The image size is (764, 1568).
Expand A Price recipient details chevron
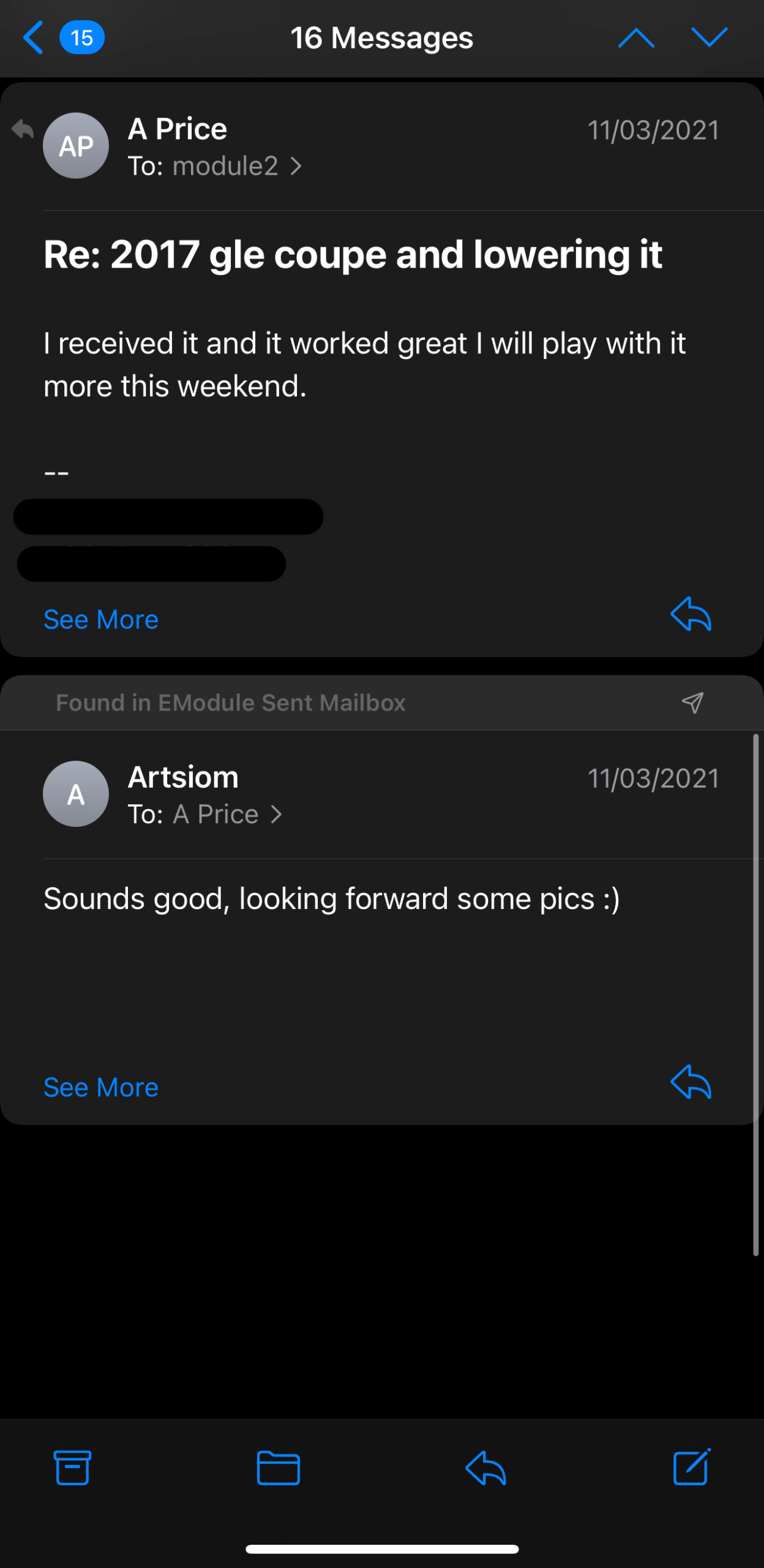pos(277,815)
